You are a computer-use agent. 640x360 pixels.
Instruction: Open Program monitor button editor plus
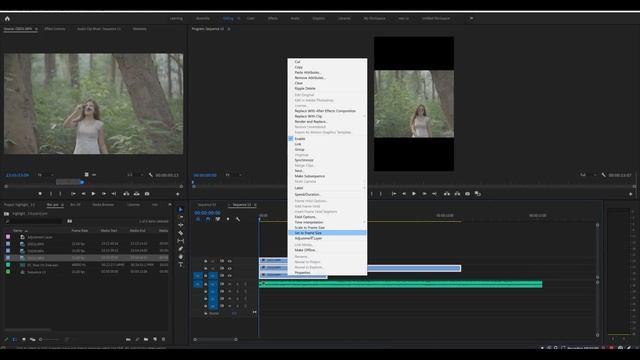pyautogui.click(x=631, y=194)
